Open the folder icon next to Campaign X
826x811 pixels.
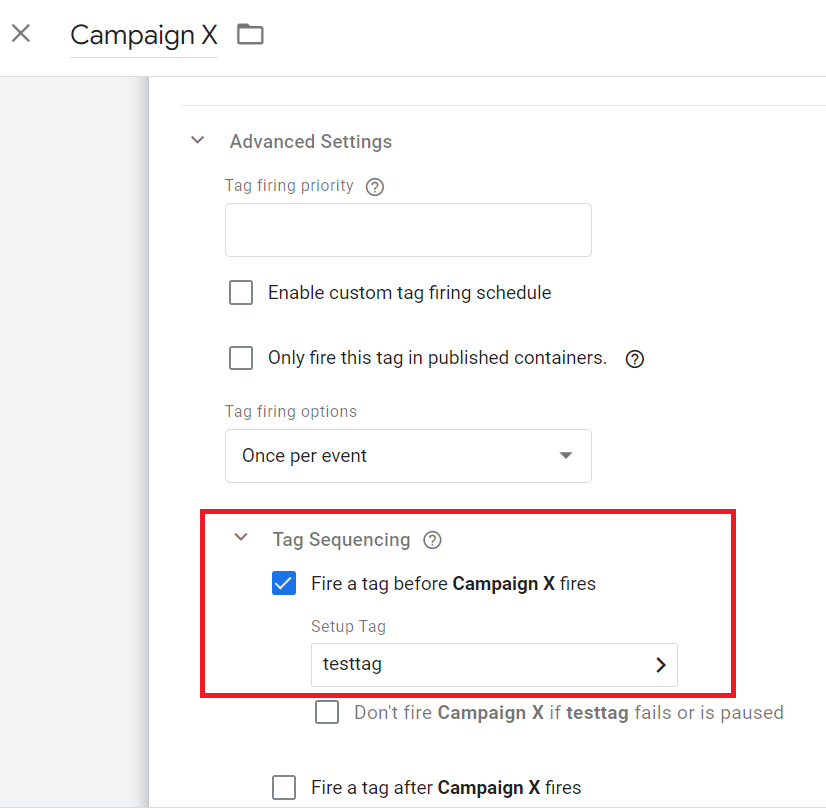250,34
